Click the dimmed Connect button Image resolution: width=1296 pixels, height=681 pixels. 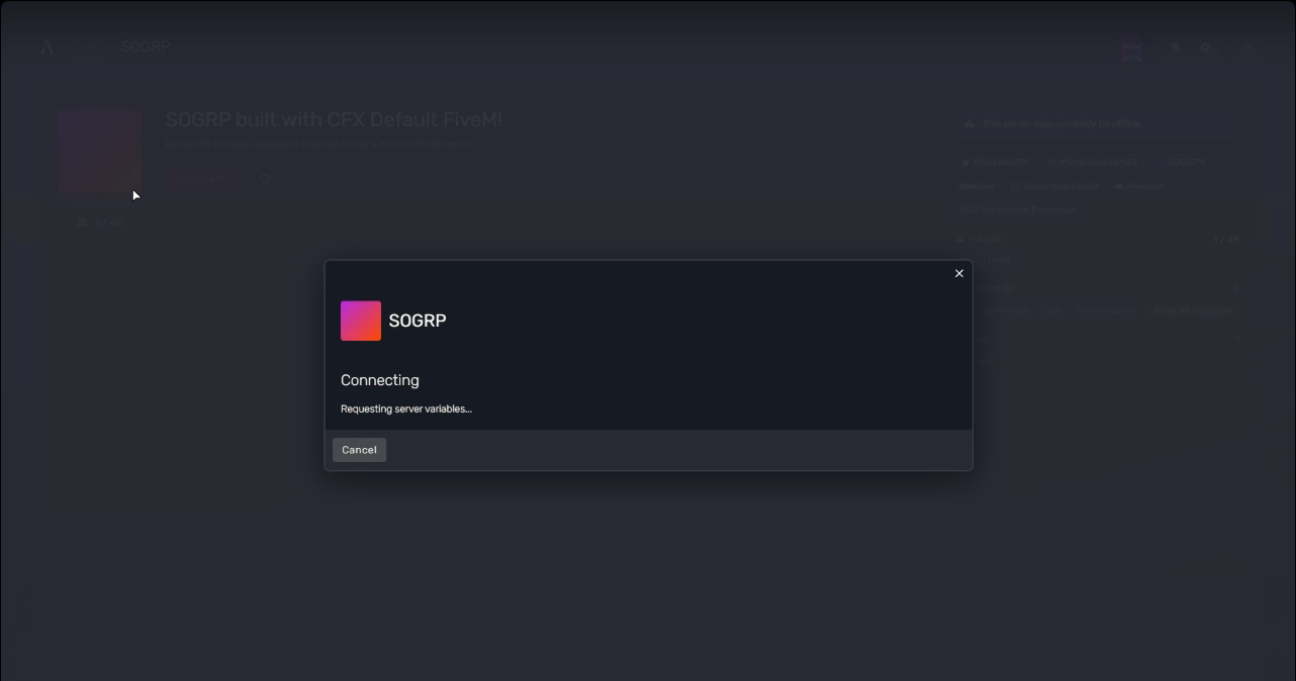pyautogui.click(x=205, y=179)
